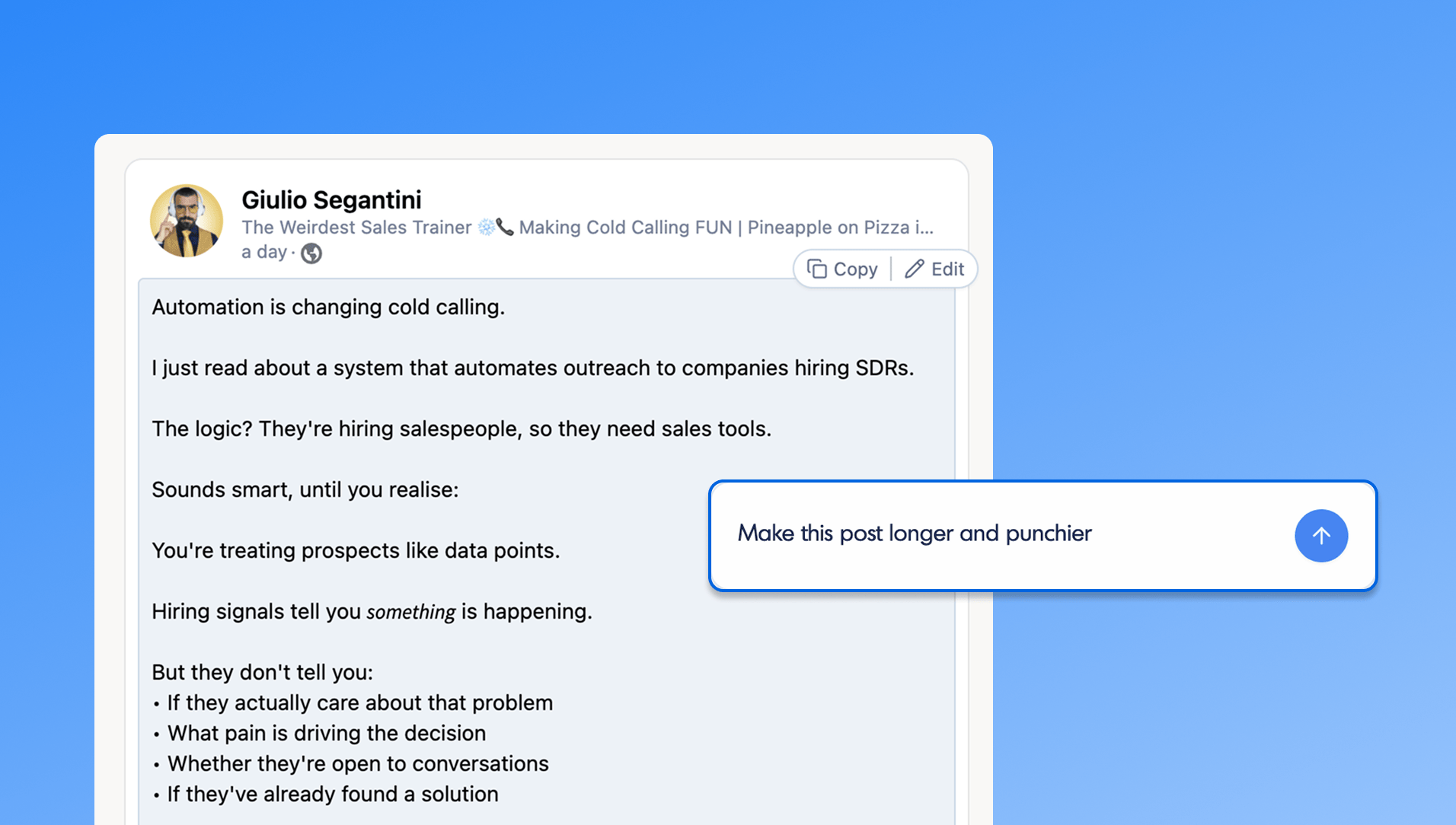Click the italicized word 'something'
The height and width of the screenshot is (825, 1456).
click(x=410, y=611)
